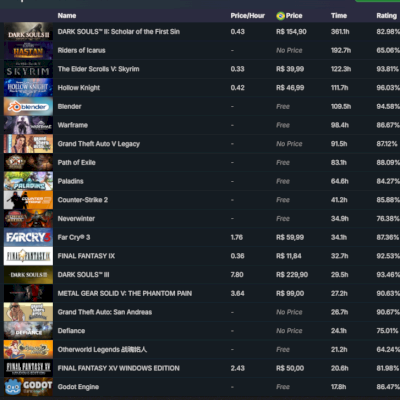Click the R$ 154,90 price cell
The width and height of the screenshot is (400, 400).
tap(291, 32)
